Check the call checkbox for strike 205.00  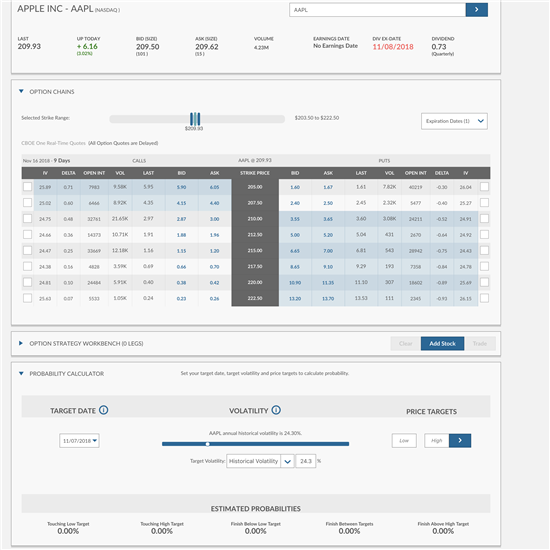[x=27, y=187]
